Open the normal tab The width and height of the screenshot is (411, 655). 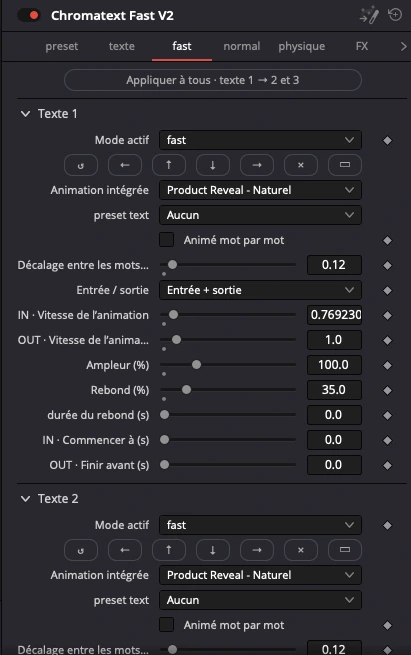pos(241,46)
